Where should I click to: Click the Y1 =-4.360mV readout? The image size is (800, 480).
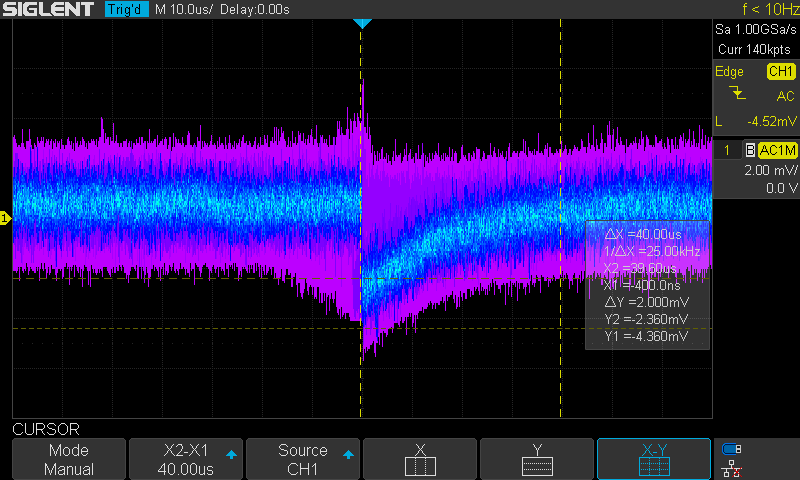[x=646, y=336]
